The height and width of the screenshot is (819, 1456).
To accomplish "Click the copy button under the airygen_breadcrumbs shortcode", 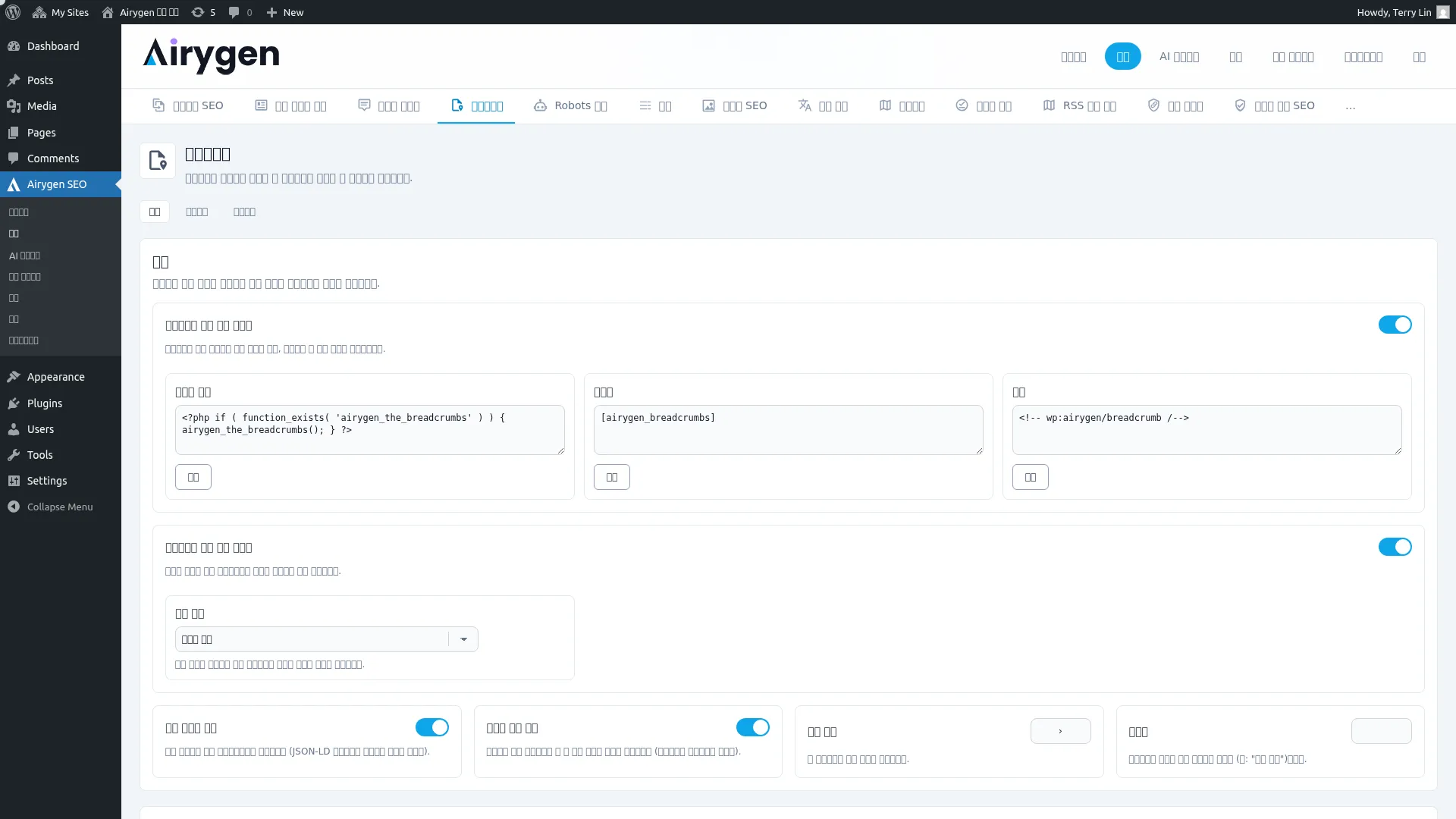I will point(612,477).
